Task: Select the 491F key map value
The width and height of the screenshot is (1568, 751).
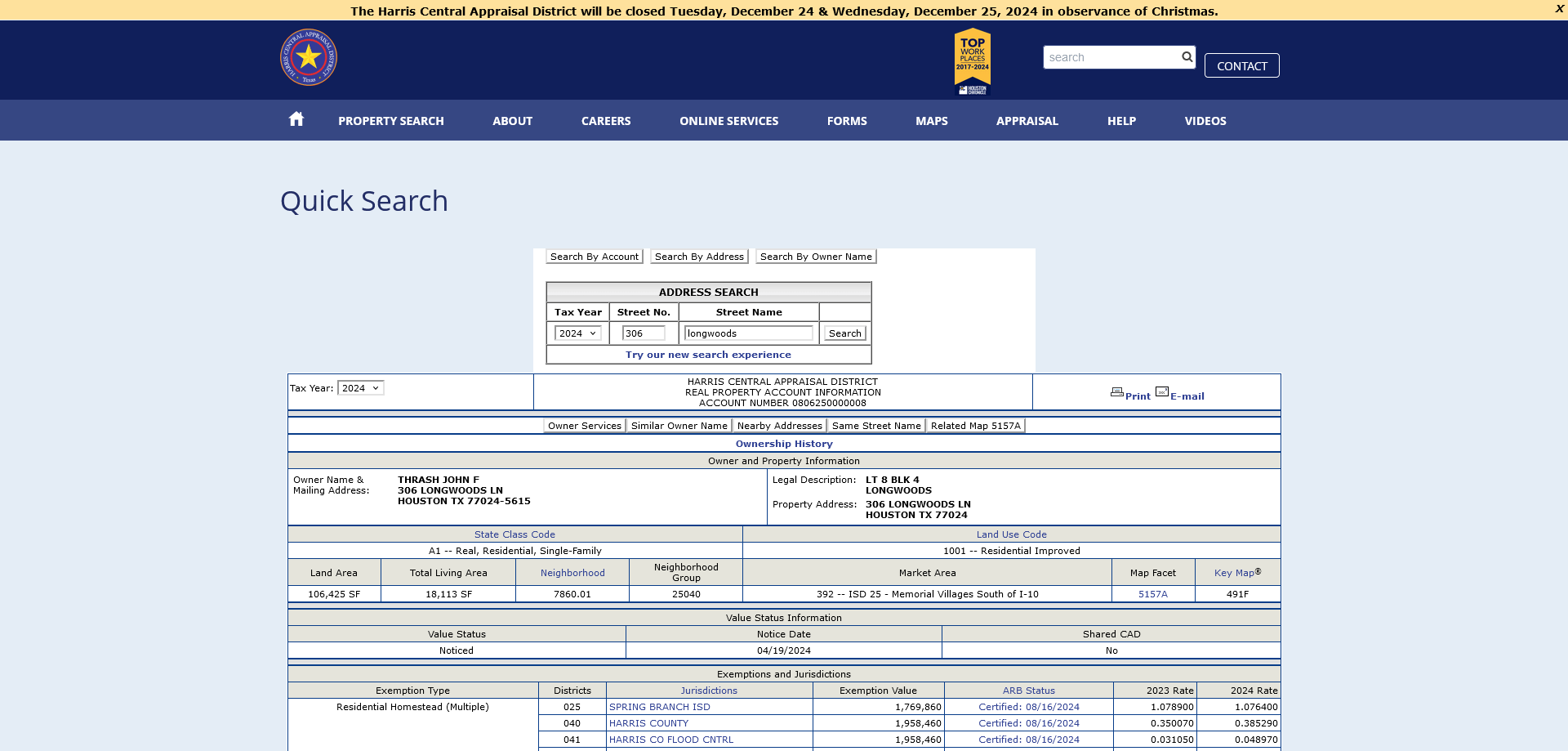Action: coord(1237,594)
